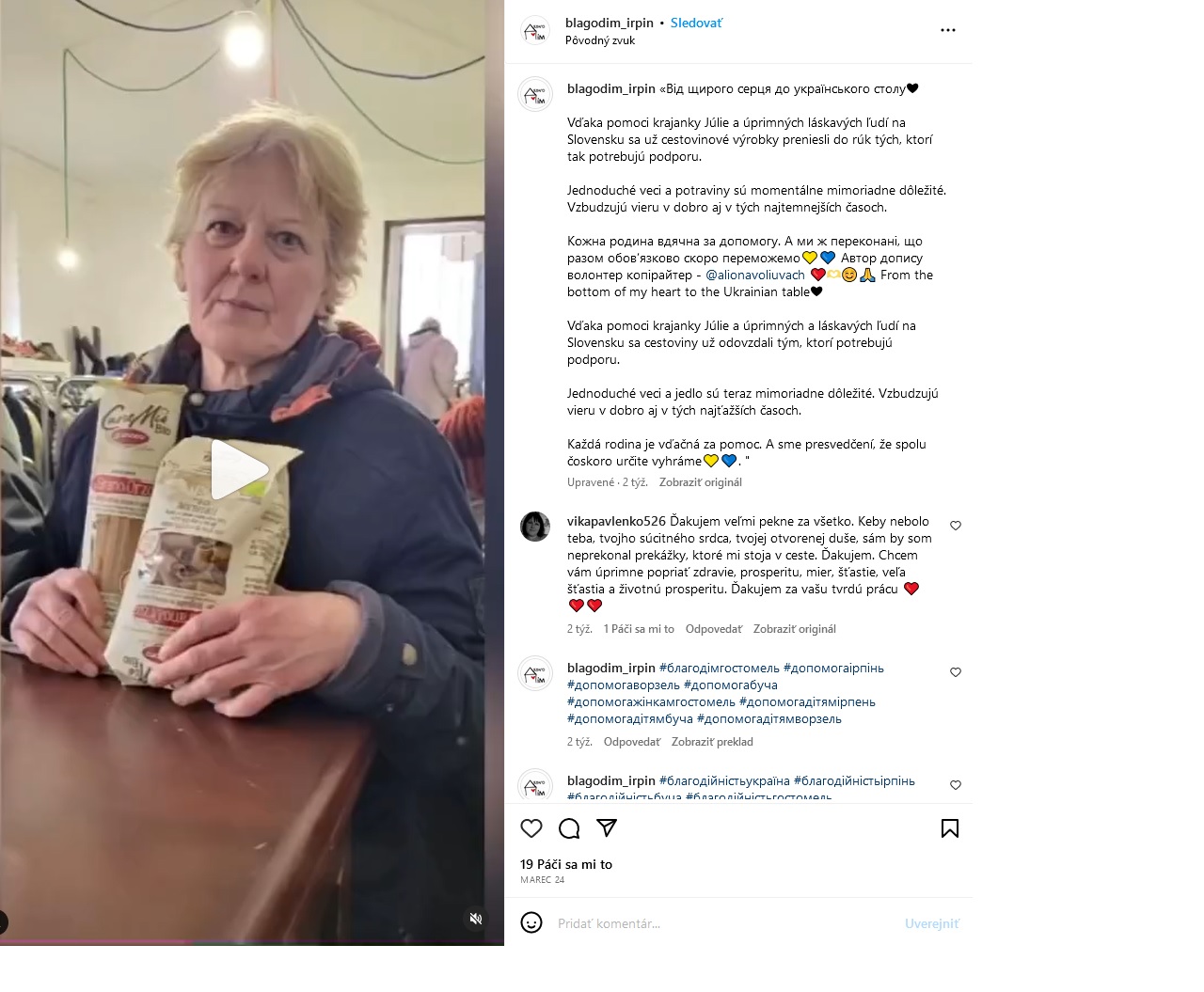Open the three-dot more options menu

point(948,30)
